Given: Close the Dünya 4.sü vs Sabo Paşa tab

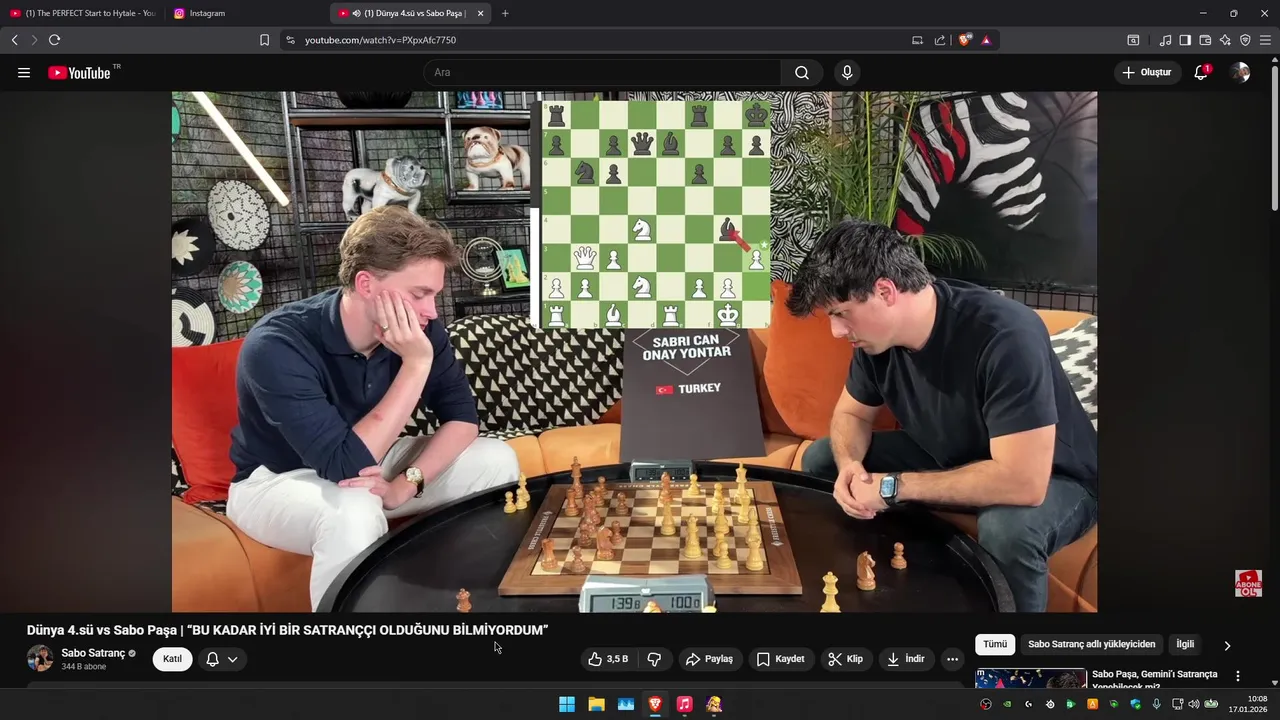Looking at the screenshot, I should pyautogui.click(x=480, y=13).
